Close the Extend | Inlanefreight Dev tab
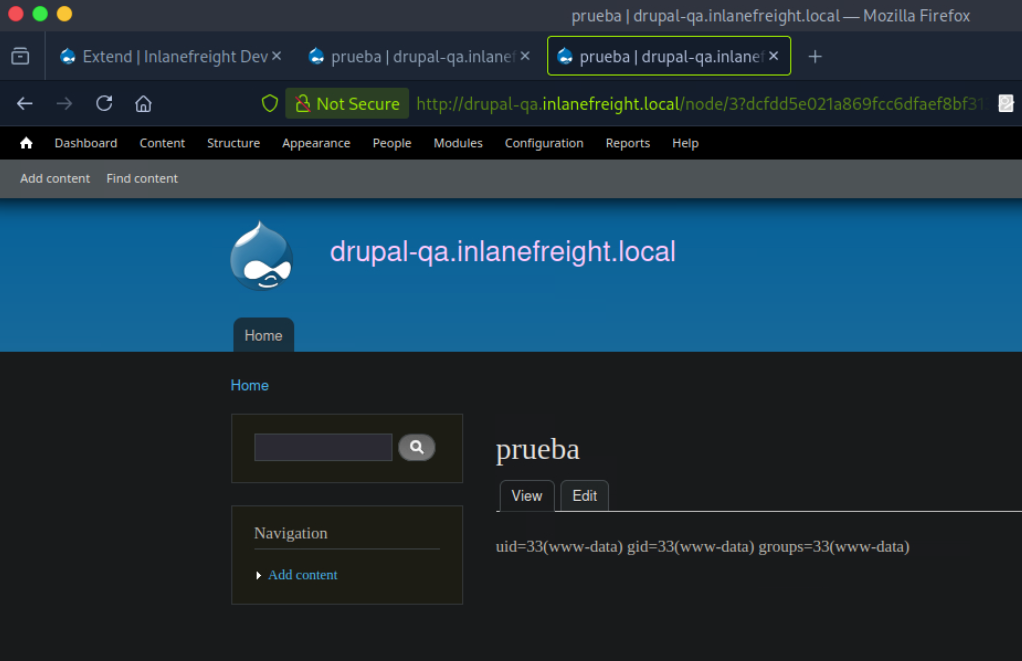 click(x=277, y=57)
